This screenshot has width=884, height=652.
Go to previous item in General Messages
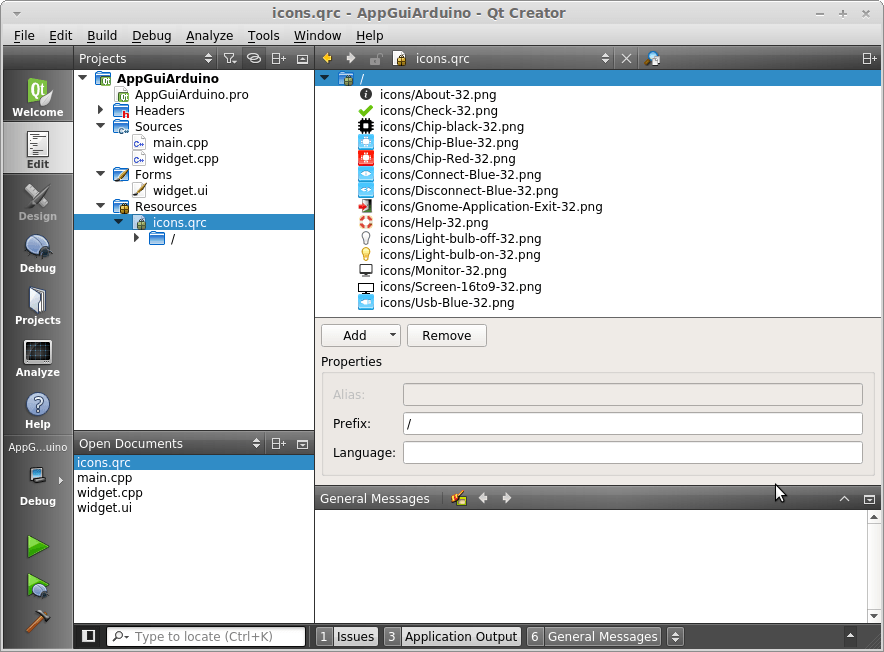tap(483, 498)
